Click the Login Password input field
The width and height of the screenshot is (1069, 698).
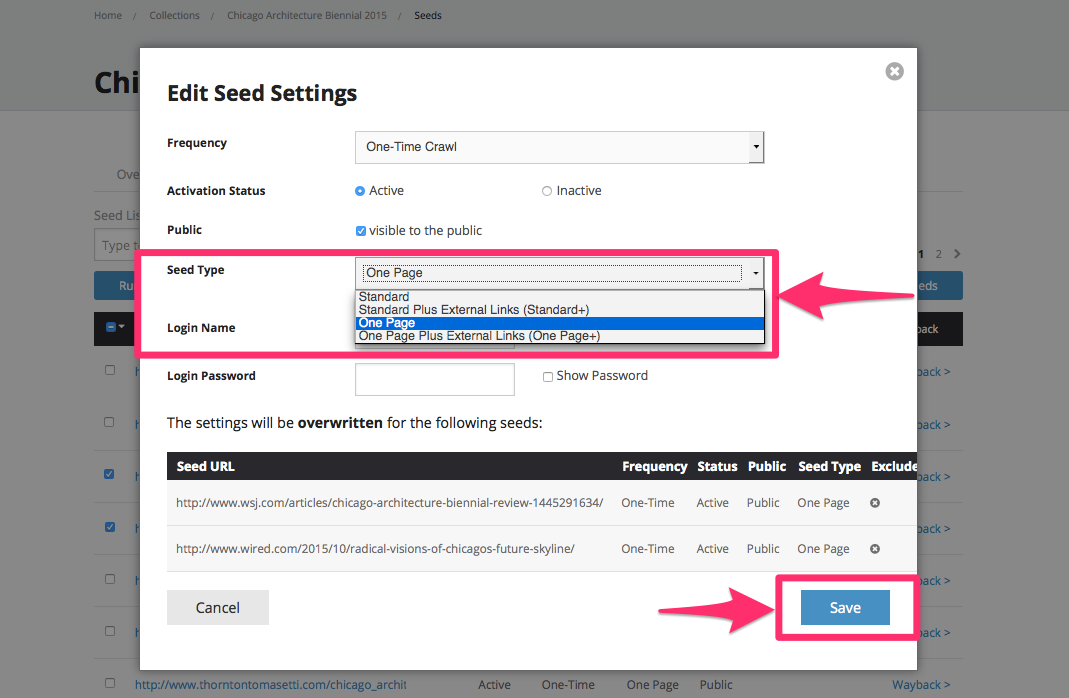pyautogui.click(x=434, y=379)
